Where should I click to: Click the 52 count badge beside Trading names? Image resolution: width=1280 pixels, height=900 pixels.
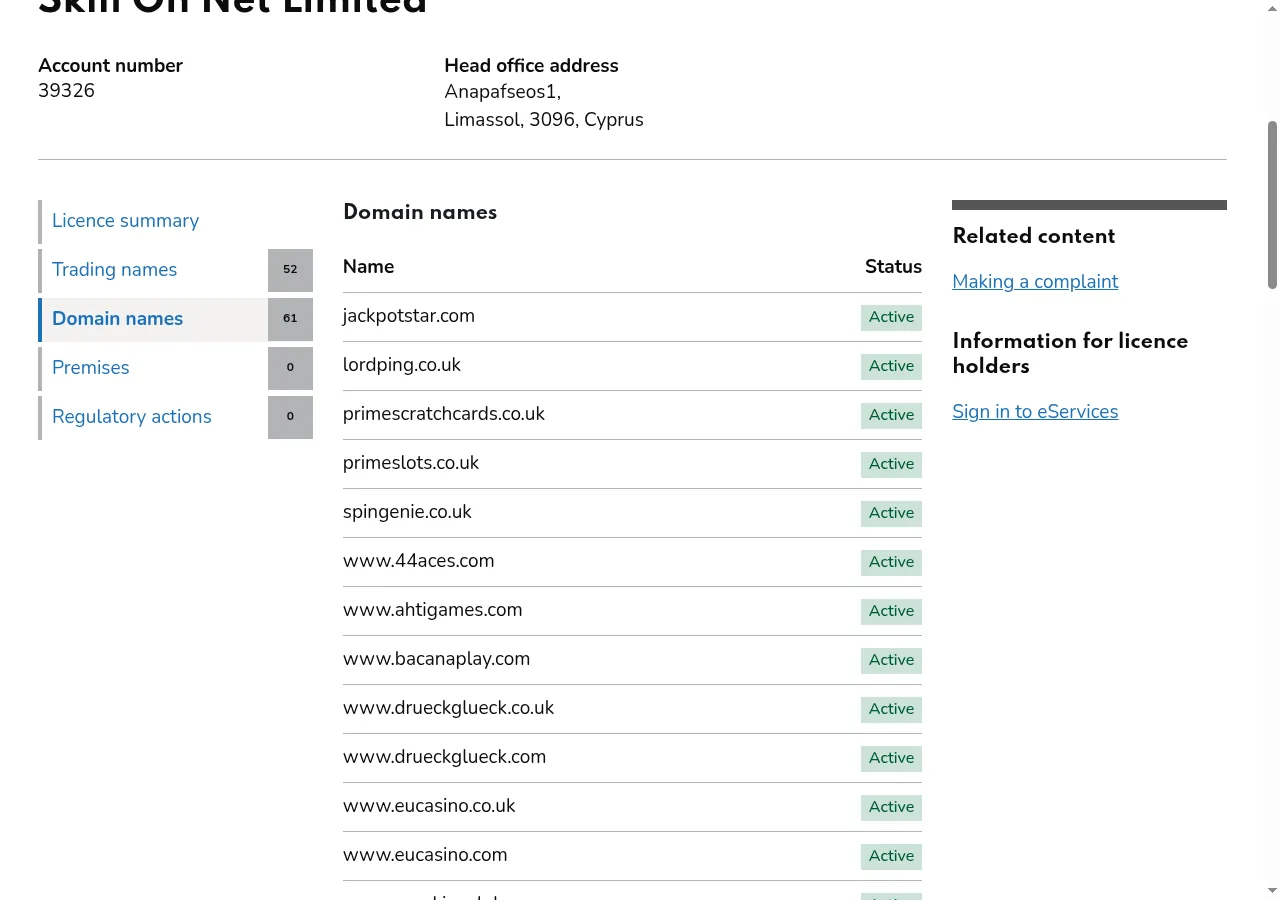tap(290, 270)
